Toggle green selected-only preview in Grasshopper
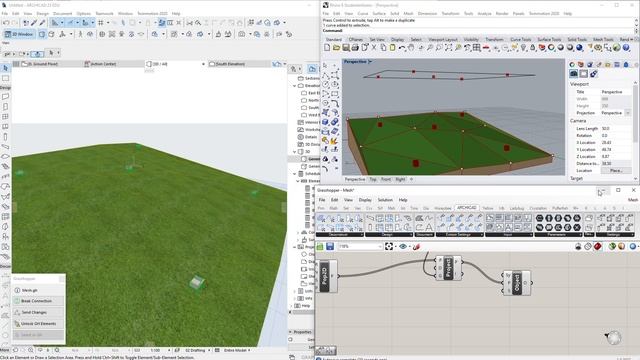The image size is (640, 360). coord(612,247)
